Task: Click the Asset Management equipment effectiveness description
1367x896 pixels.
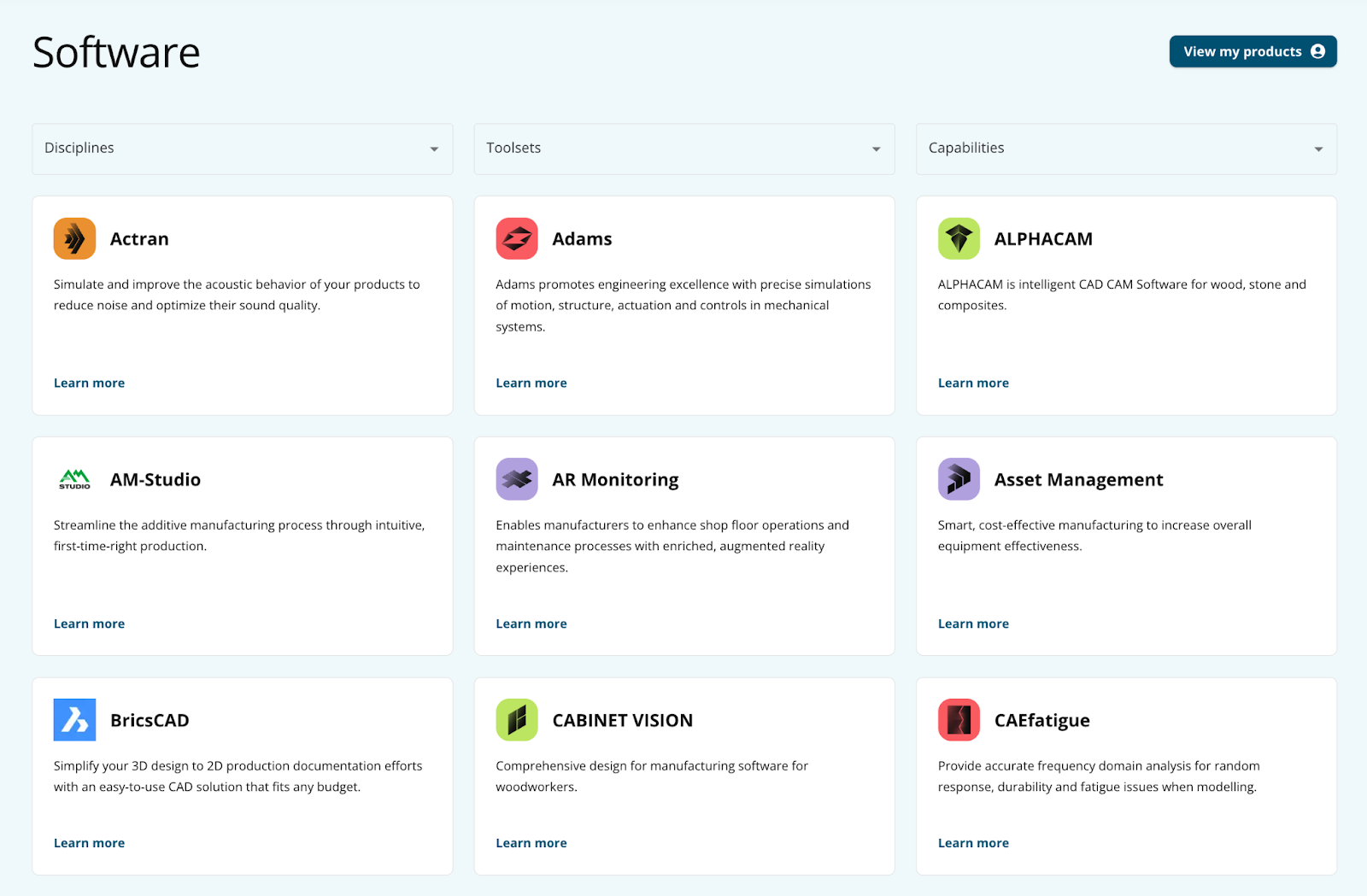Action: (x=1094, y=536)
